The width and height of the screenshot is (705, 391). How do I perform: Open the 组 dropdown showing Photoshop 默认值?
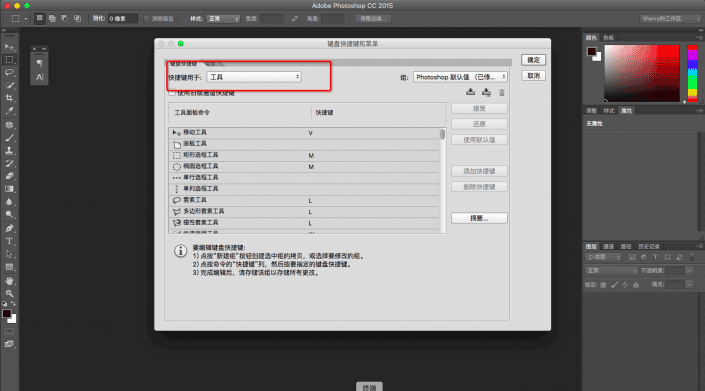click(x=460, y=77)
